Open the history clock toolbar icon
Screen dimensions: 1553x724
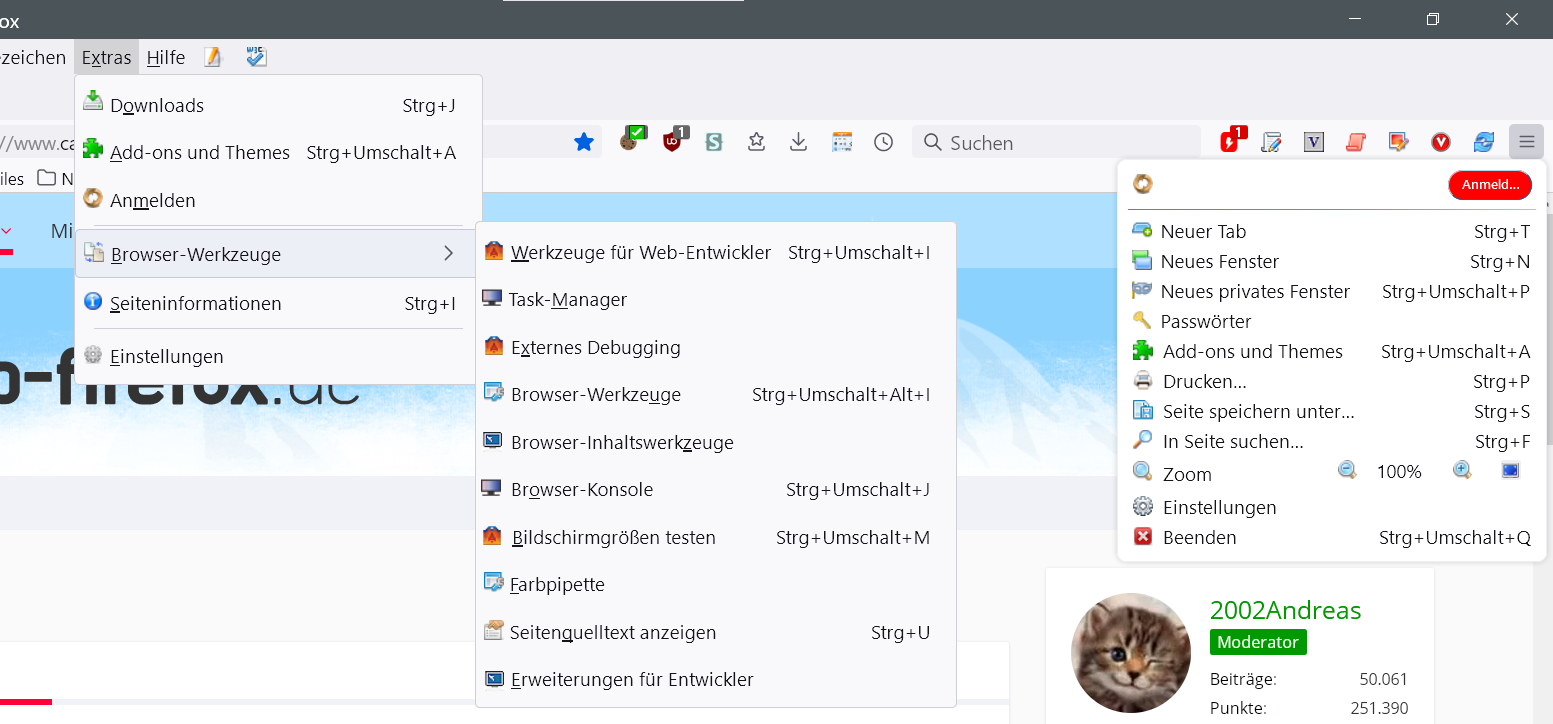tap(884, 143)
